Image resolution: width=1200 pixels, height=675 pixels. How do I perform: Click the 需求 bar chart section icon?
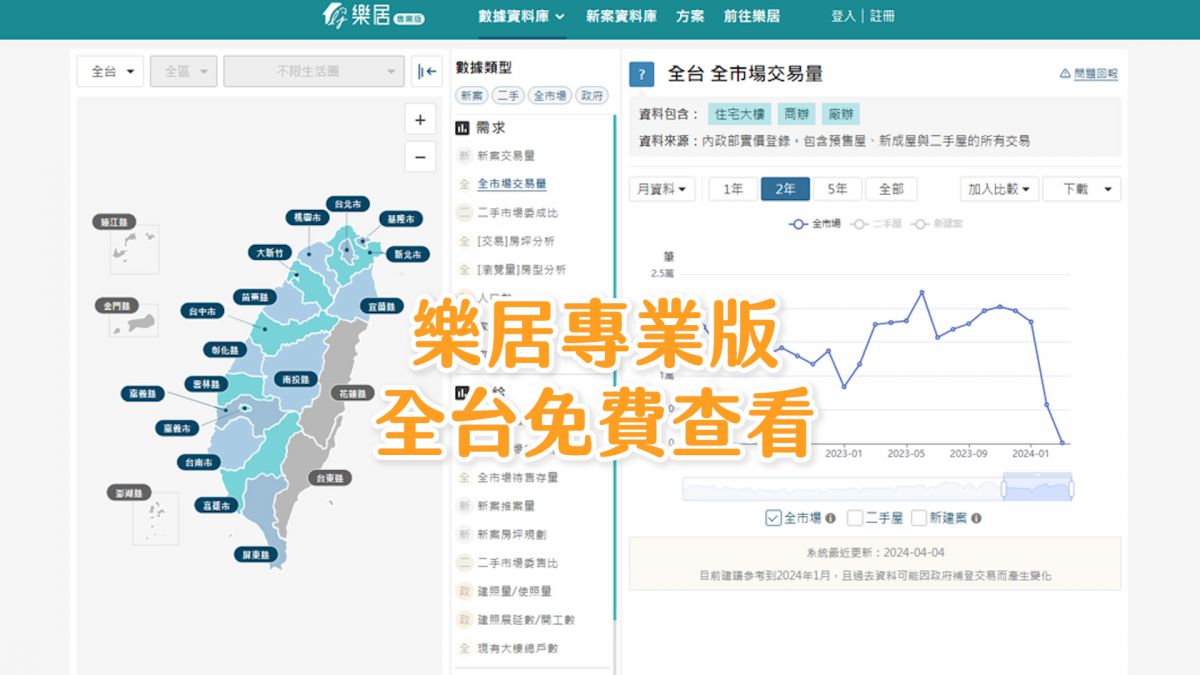point(463,128)
